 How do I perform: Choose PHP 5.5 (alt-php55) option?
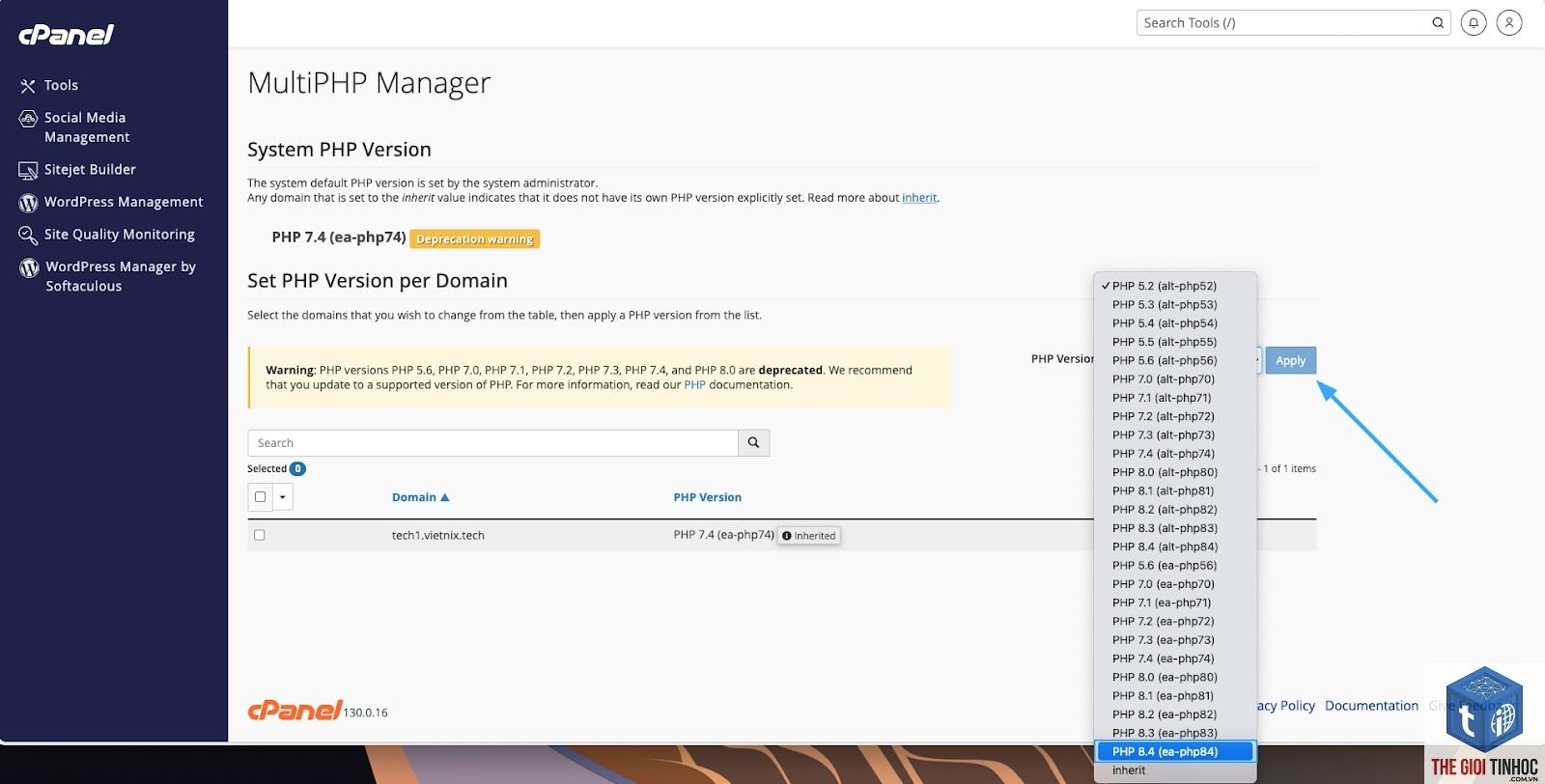[x=1175, y=342]
